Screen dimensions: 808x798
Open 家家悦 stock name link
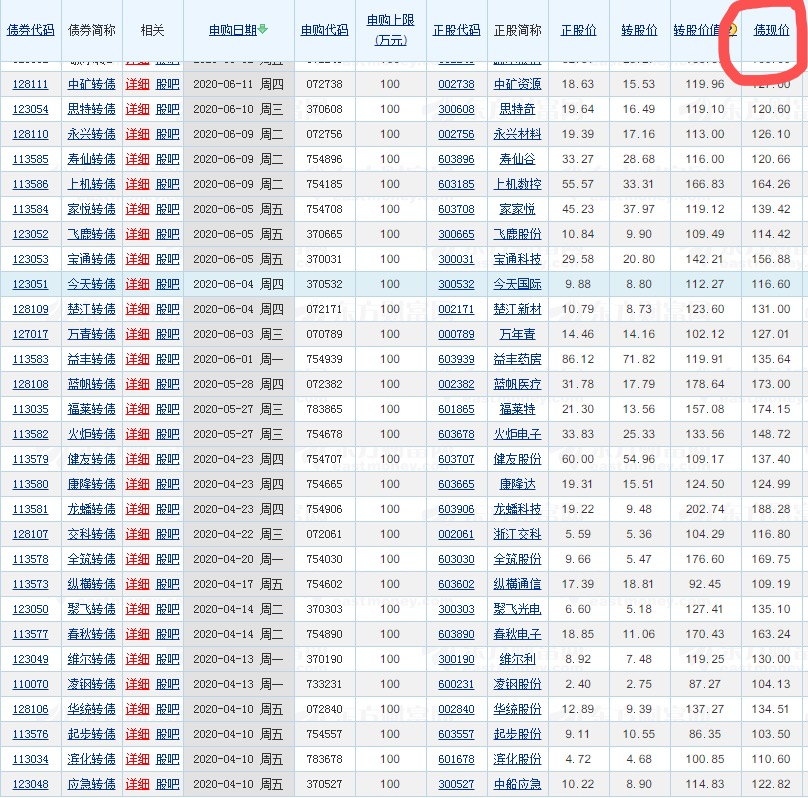click(517, 209)
